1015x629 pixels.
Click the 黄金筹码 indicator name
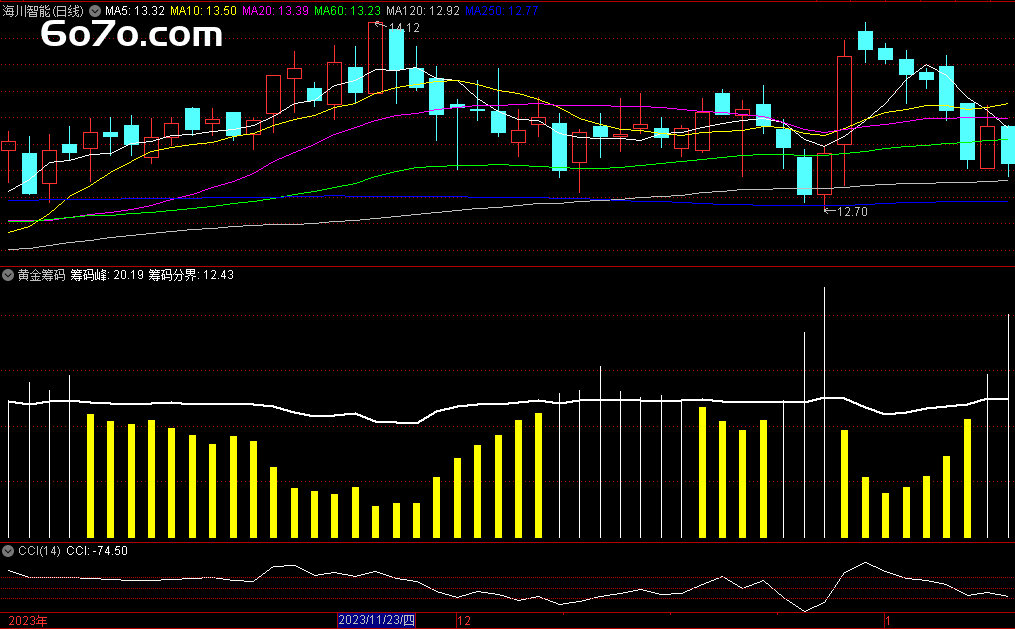[x=41, y=275]
